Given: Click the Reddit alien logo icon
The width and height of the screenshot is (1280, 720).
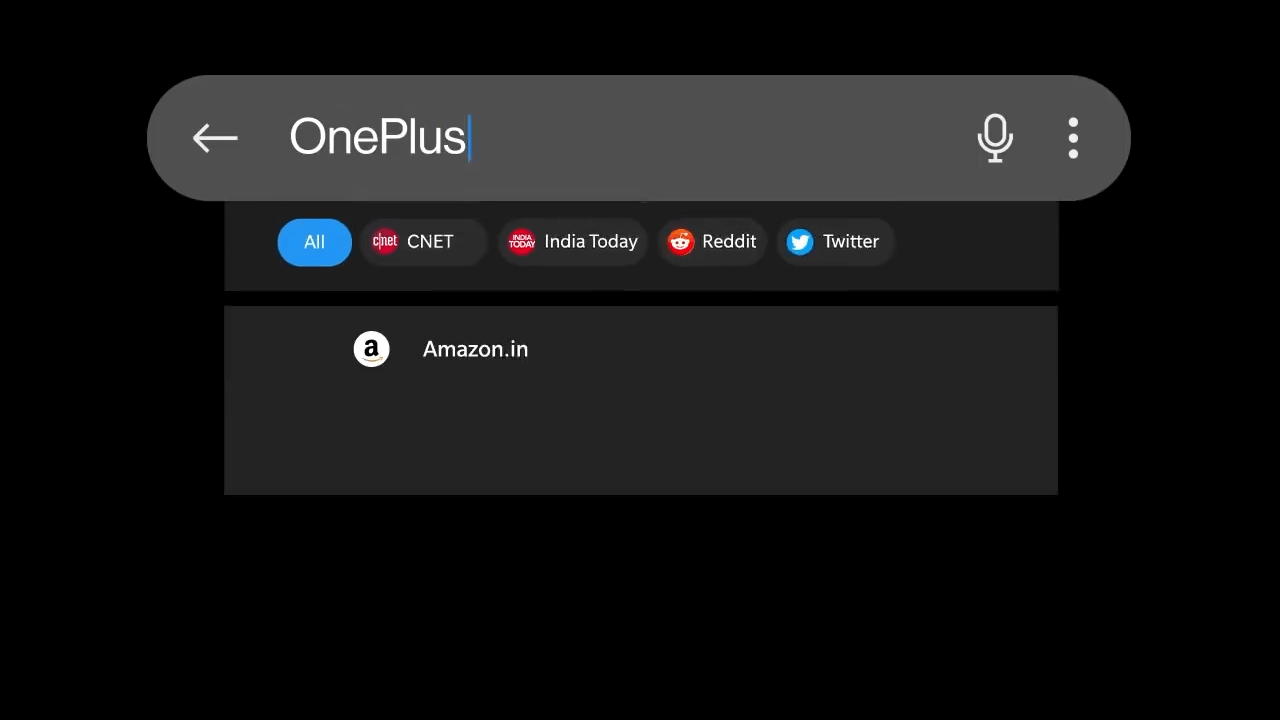Looking at the screenshot, I should [x=681, y=242].
